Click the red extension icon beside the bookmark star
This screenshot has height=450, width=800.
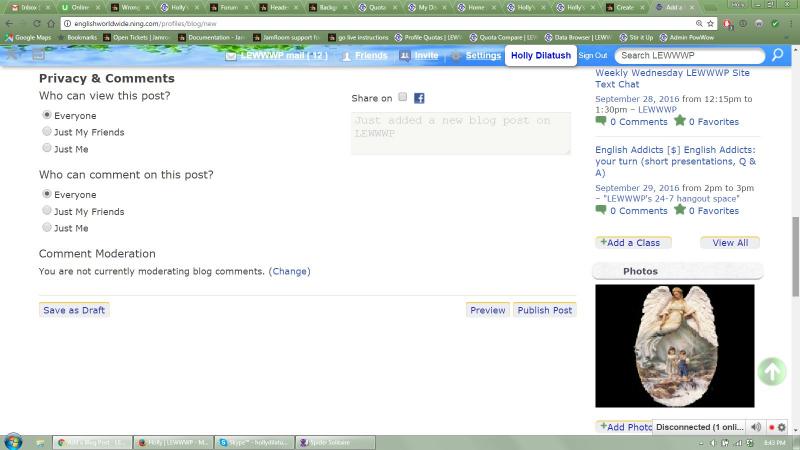click(728, 23)
